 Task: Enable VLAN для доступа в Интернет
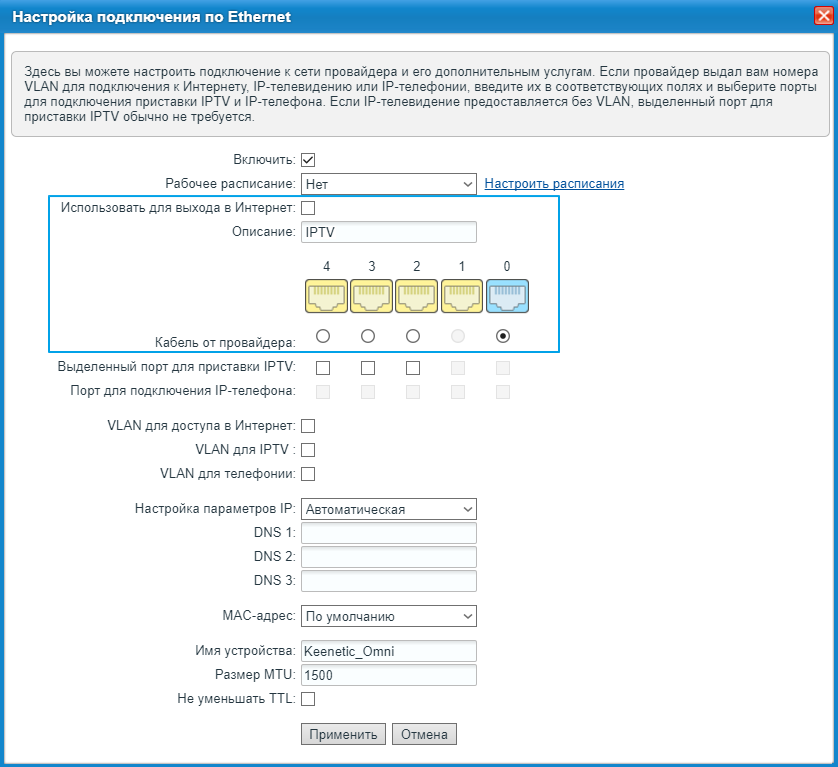(x=308, y=426)
